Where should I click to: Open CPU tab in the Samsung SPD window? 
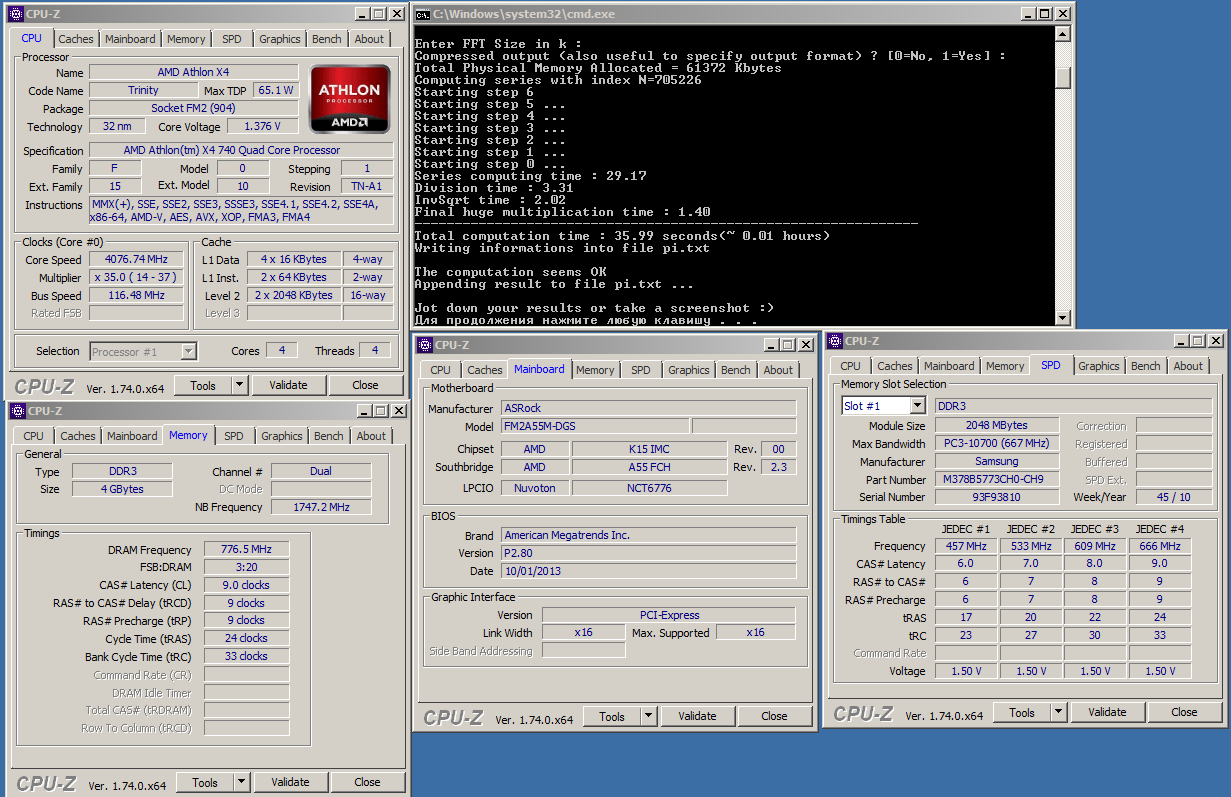(851, 366)
